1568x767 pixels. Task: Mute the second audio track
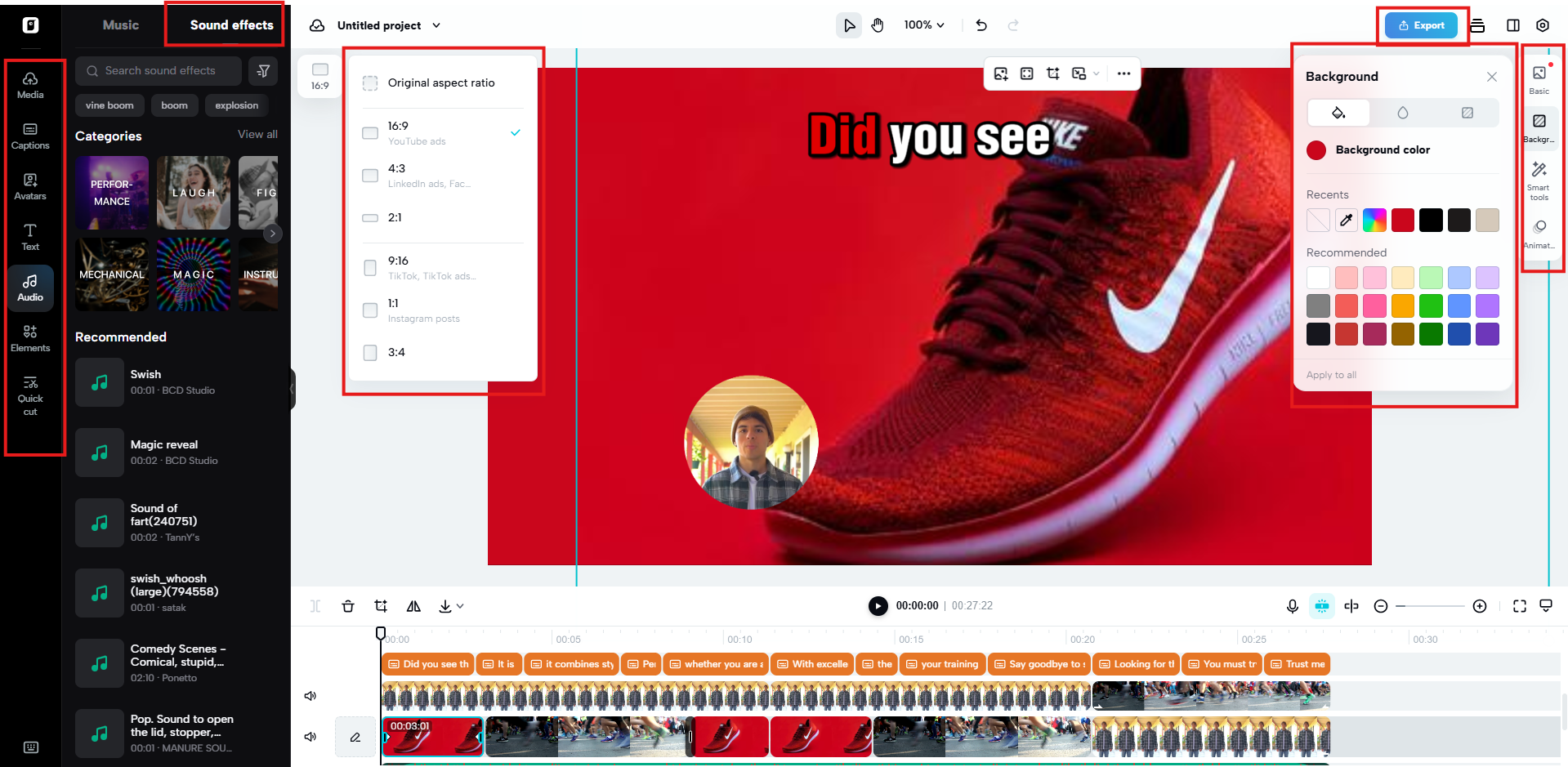pyautogui.click(x=310, y=736)
